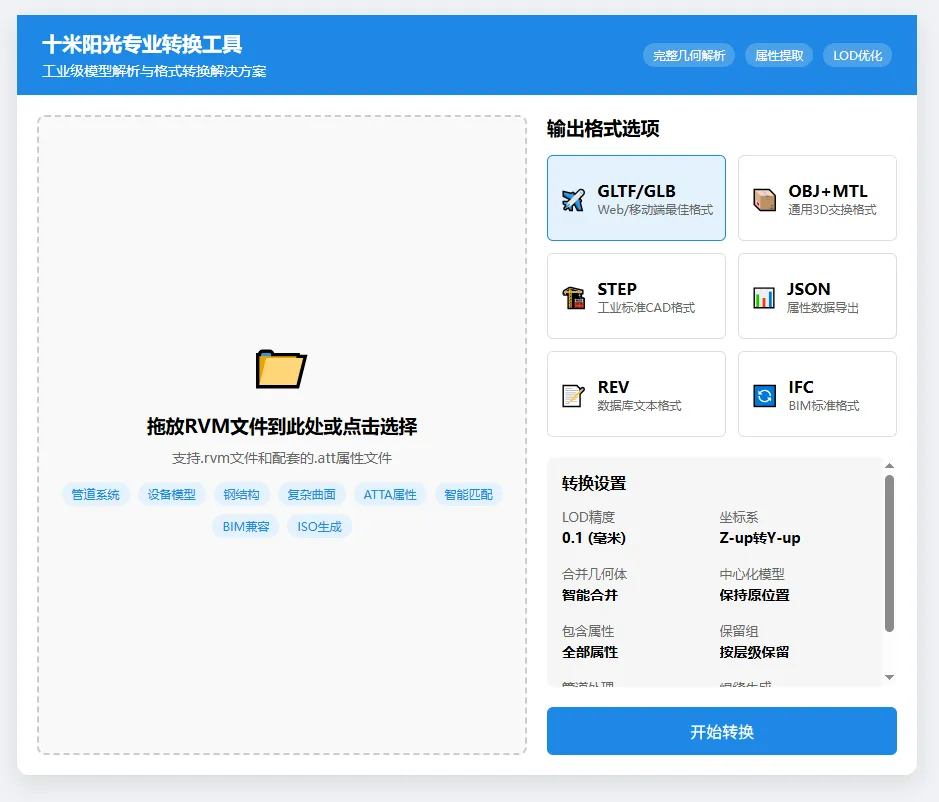Viewport: 939px width, 802px height.
Task: Switch output format to JSON 属性数据导出
Action: (817, 295)
